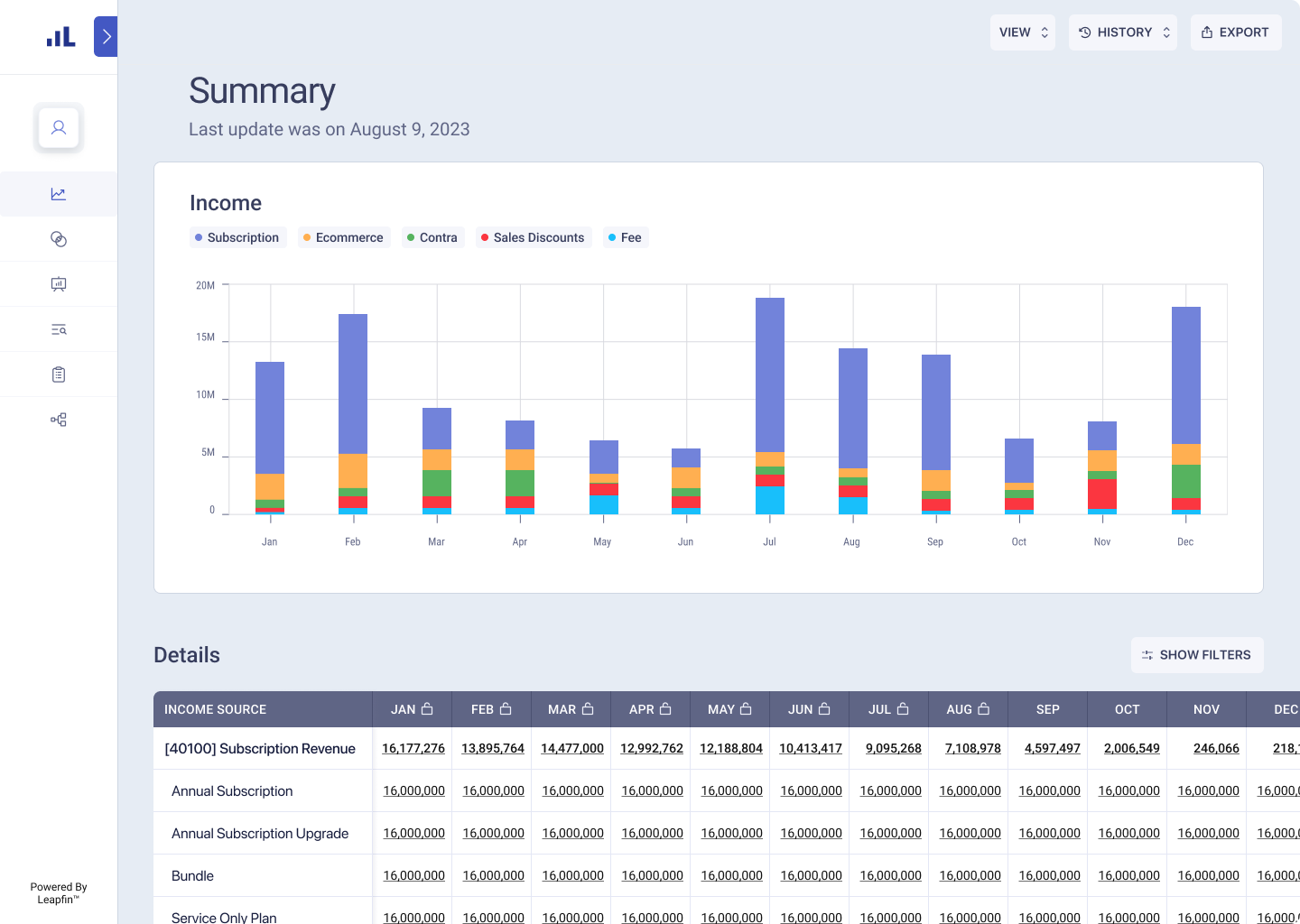Screen dimensions: 1300x924
Task: Open the Subscription Revenue JAN value link
Action: [413, 748]
